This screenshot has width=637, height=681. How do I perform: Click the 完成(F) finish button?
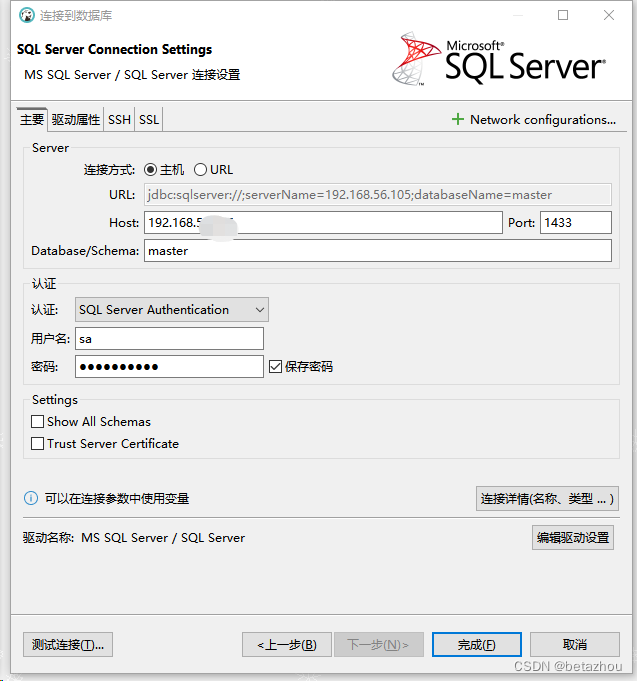[476, 645]
